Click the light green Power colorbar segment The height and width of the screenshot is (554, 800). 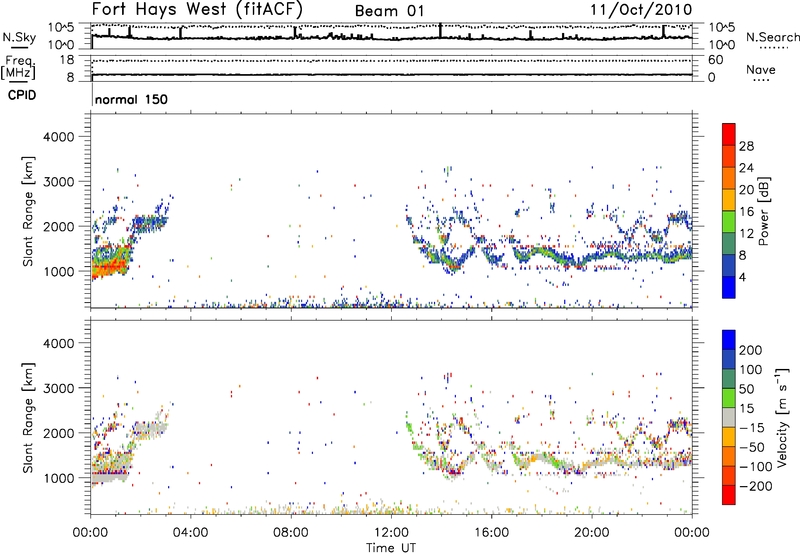pyautogui.click(x=729, y=222)
